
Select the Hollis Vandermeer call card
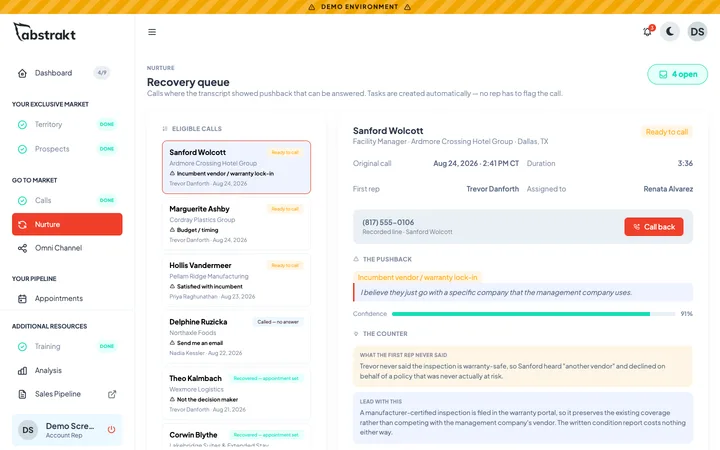point(236,280)
